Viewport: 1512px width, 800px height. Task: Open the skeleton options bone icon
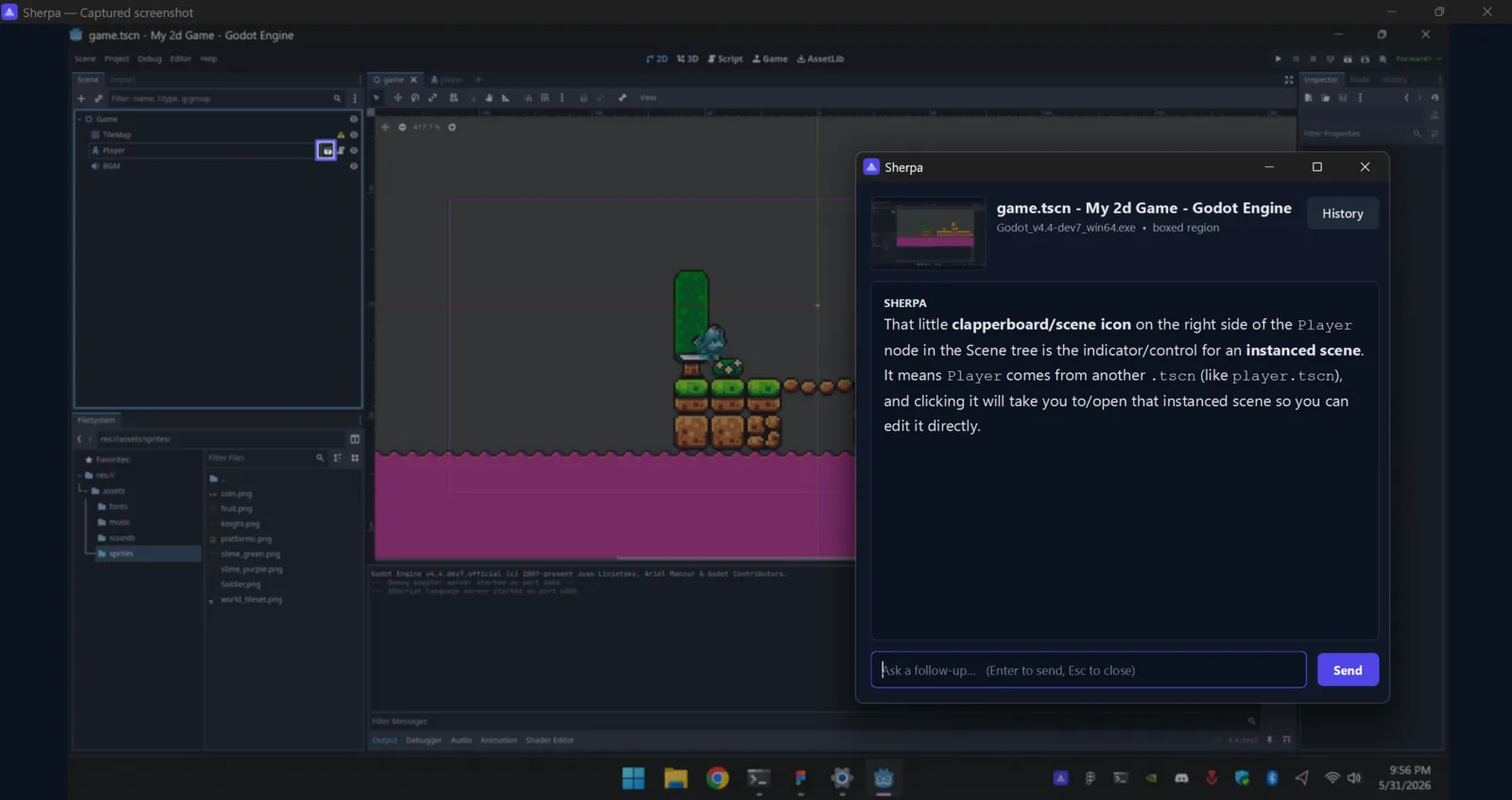(622, 97)
